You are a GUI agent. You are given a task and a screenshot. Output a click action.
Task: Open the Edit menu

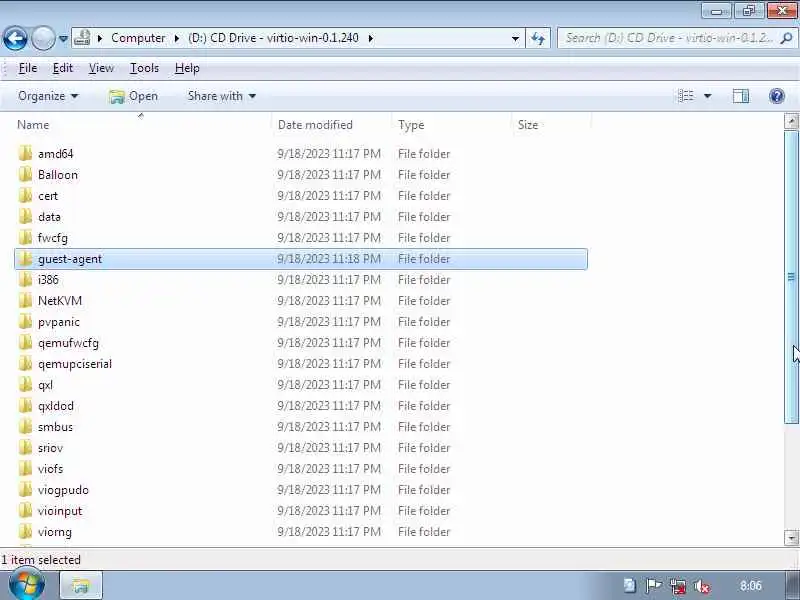point(63,68)
